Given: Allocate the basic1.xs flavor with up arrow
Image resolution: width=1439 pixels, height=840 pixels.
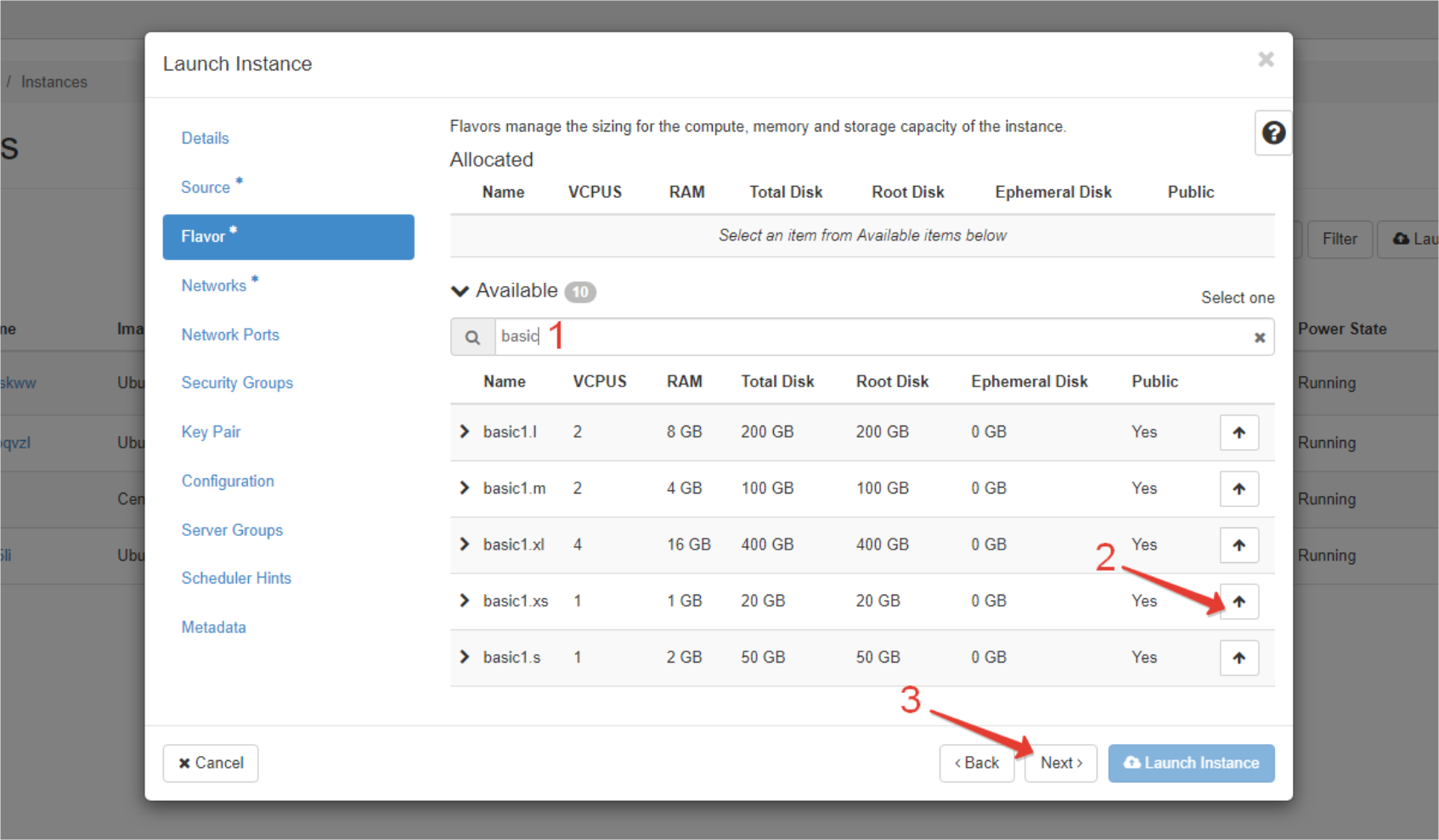Looking at the screenshot, I should (x=1239, y=601).
